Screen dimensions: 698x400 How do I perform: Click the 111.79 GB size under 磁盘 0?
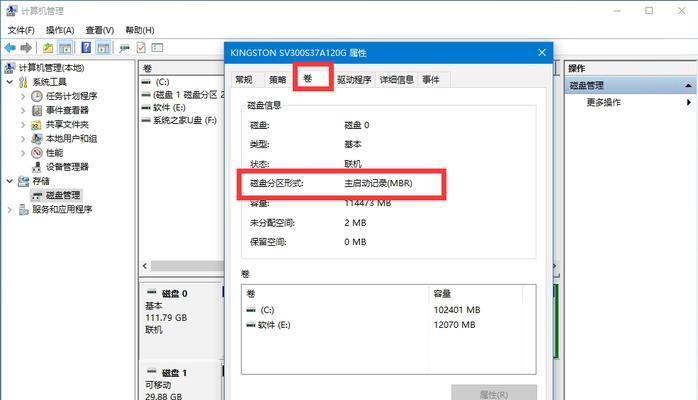(166, 318)
